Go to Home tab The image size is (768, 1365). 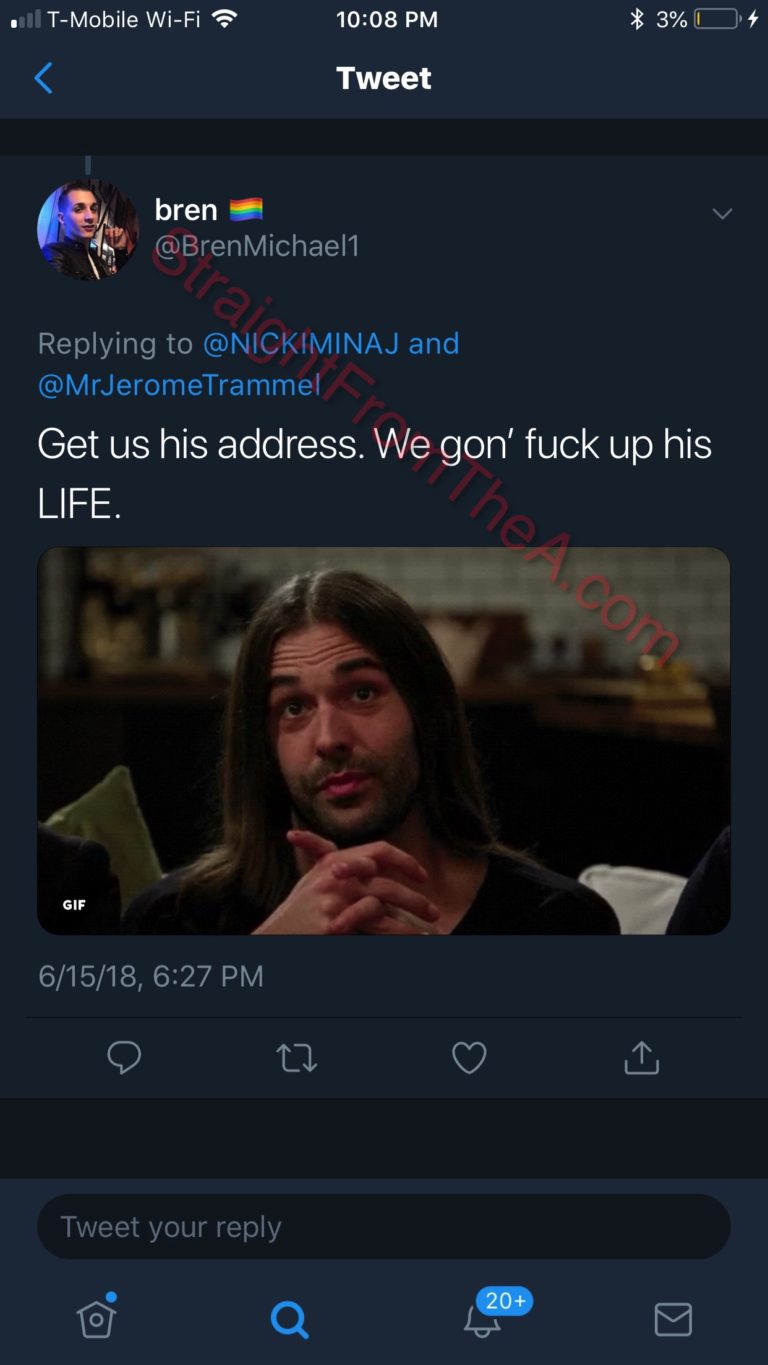96,1320
